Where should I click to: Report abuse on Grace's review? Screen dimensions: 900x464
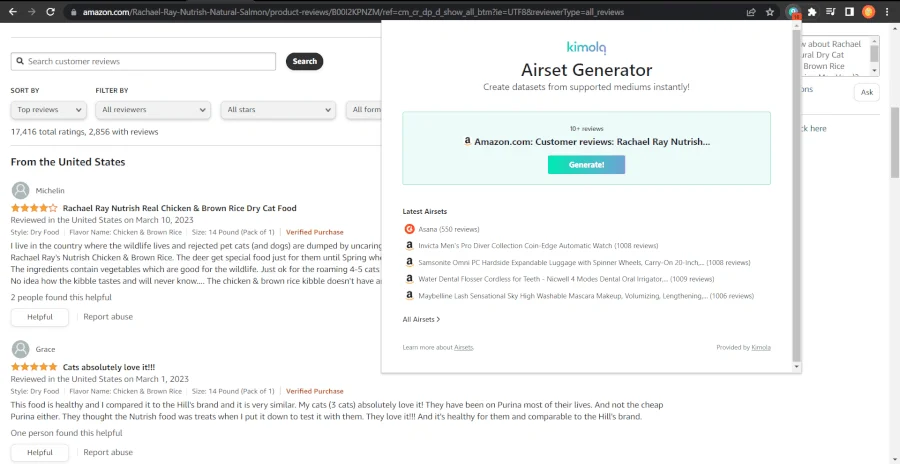108,452
